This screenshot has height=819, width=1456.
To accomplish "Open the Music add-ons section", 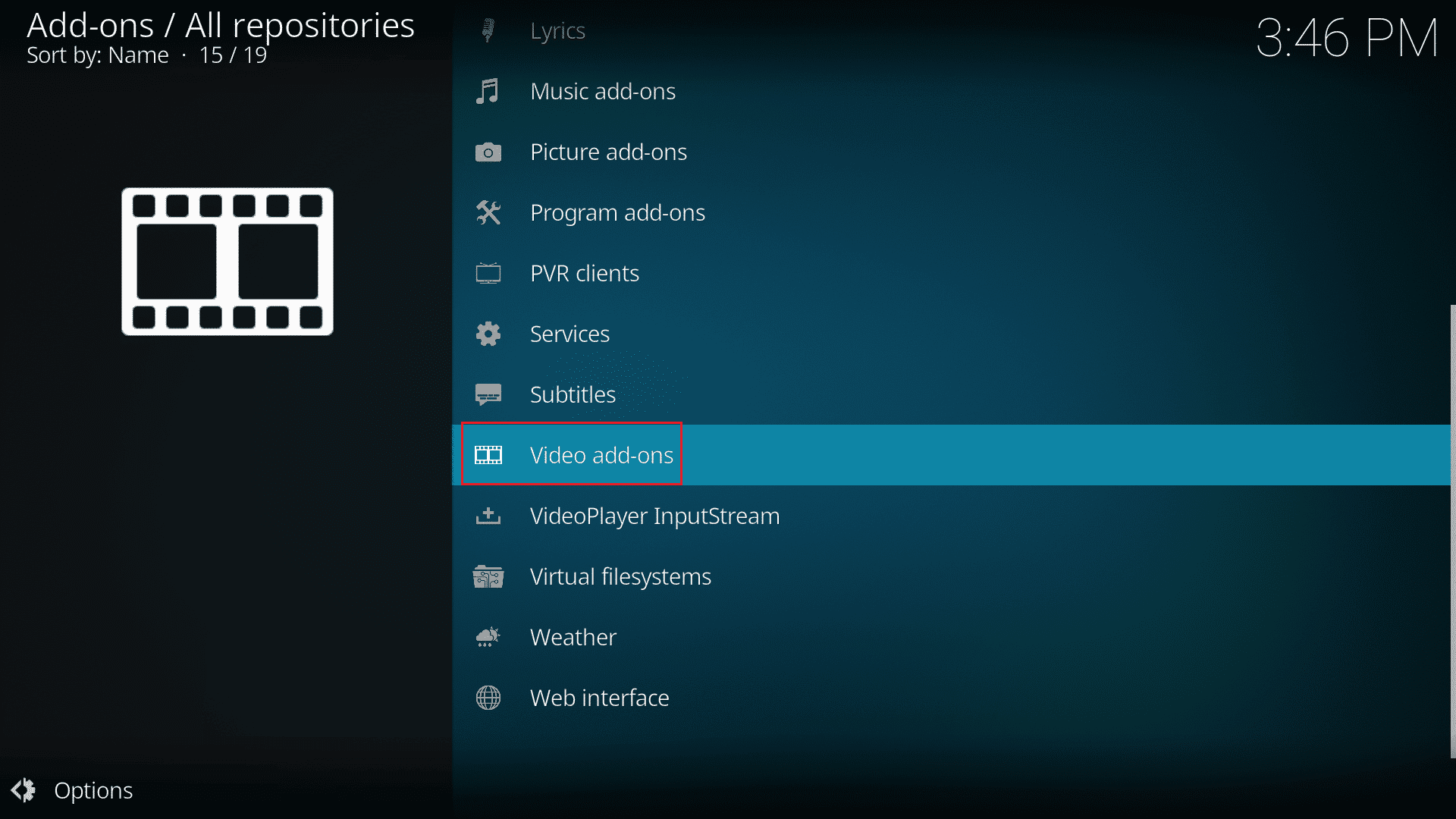I will 602,90.
